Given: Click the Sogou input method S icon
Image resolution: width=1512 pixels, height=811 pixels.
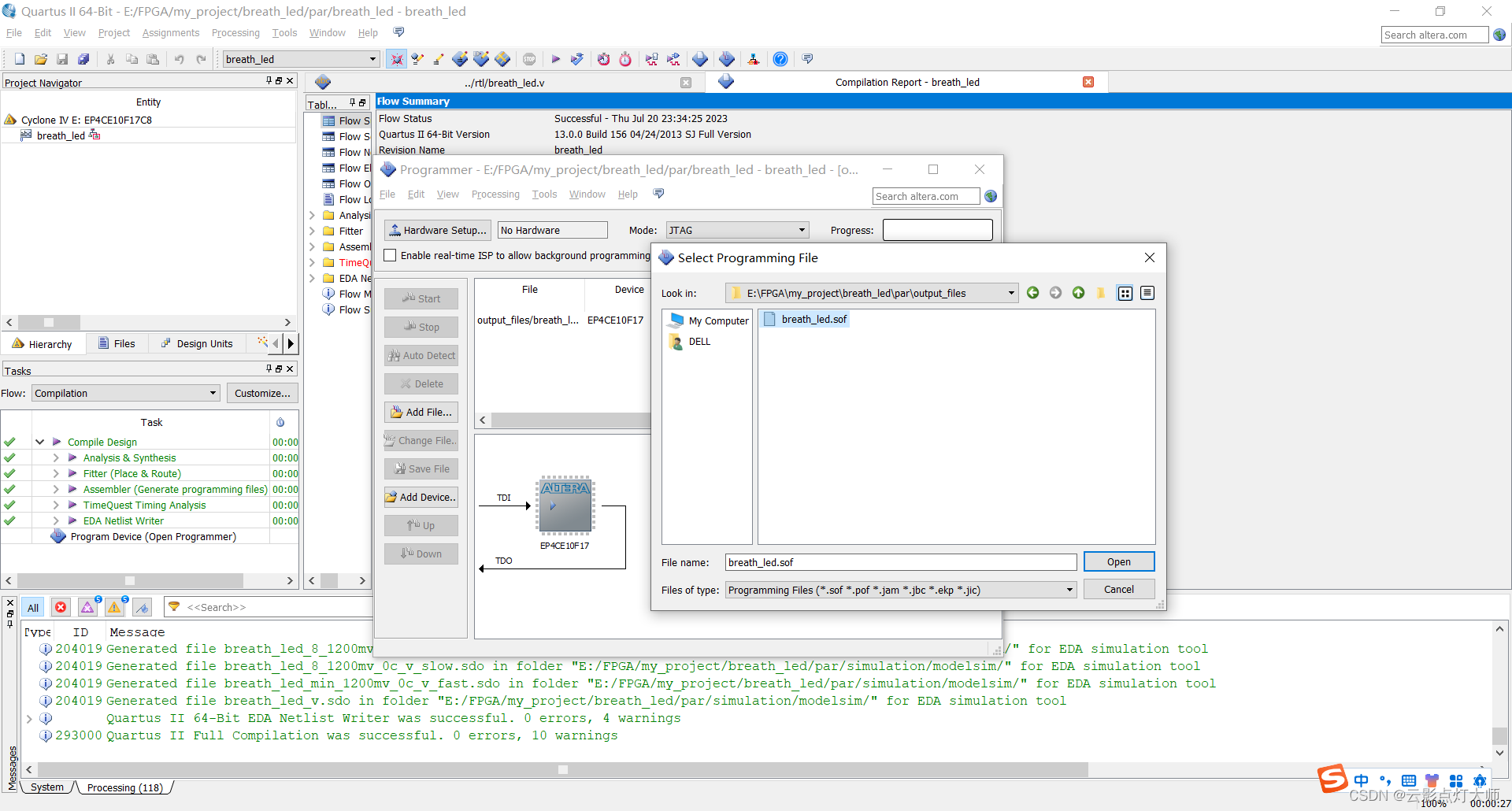Looking at the screenshot, I should click(x=1332, y=779).
